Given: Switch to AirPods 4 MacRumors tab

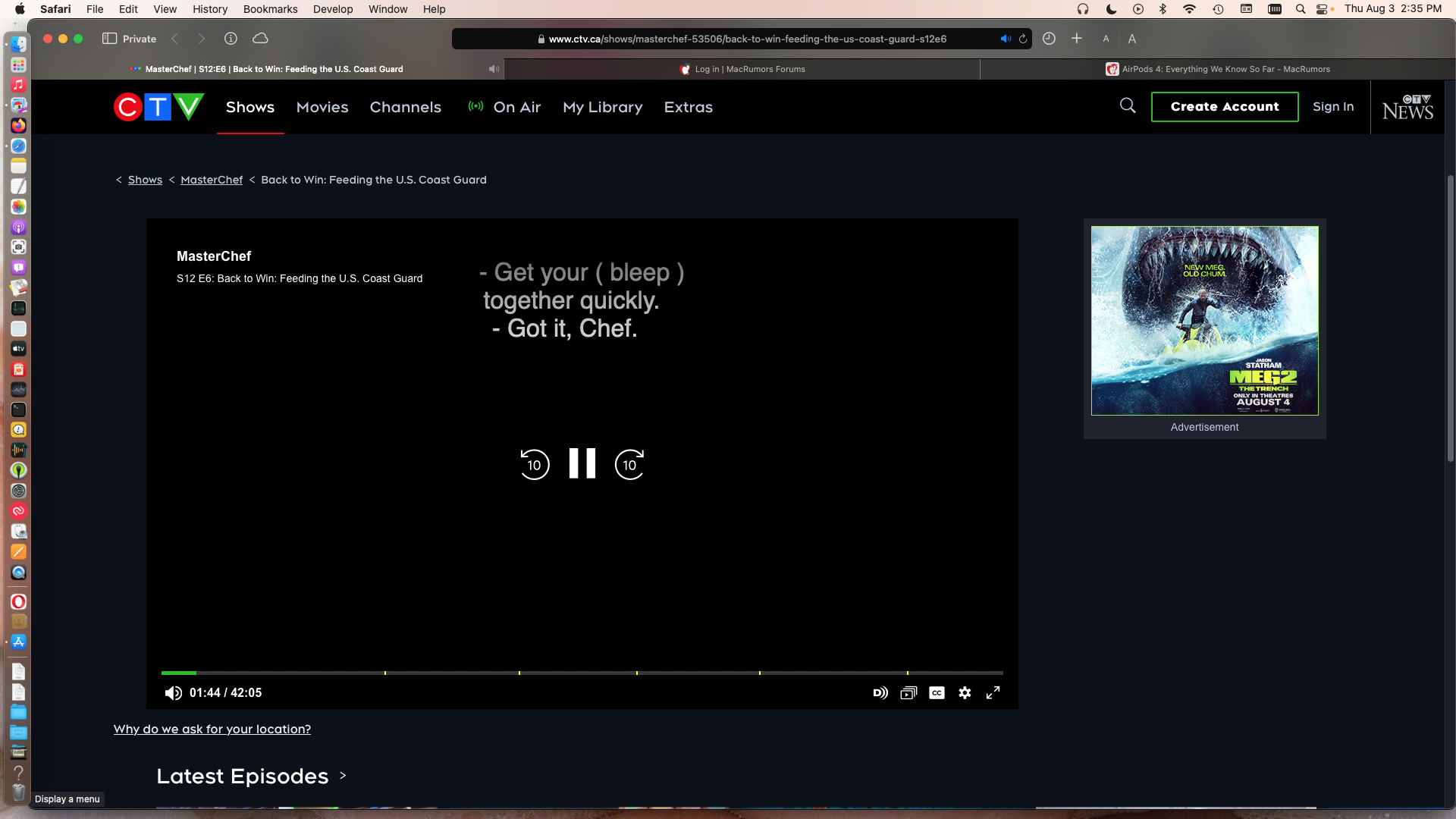Looking at the screenshot, I should [1218, 69].
